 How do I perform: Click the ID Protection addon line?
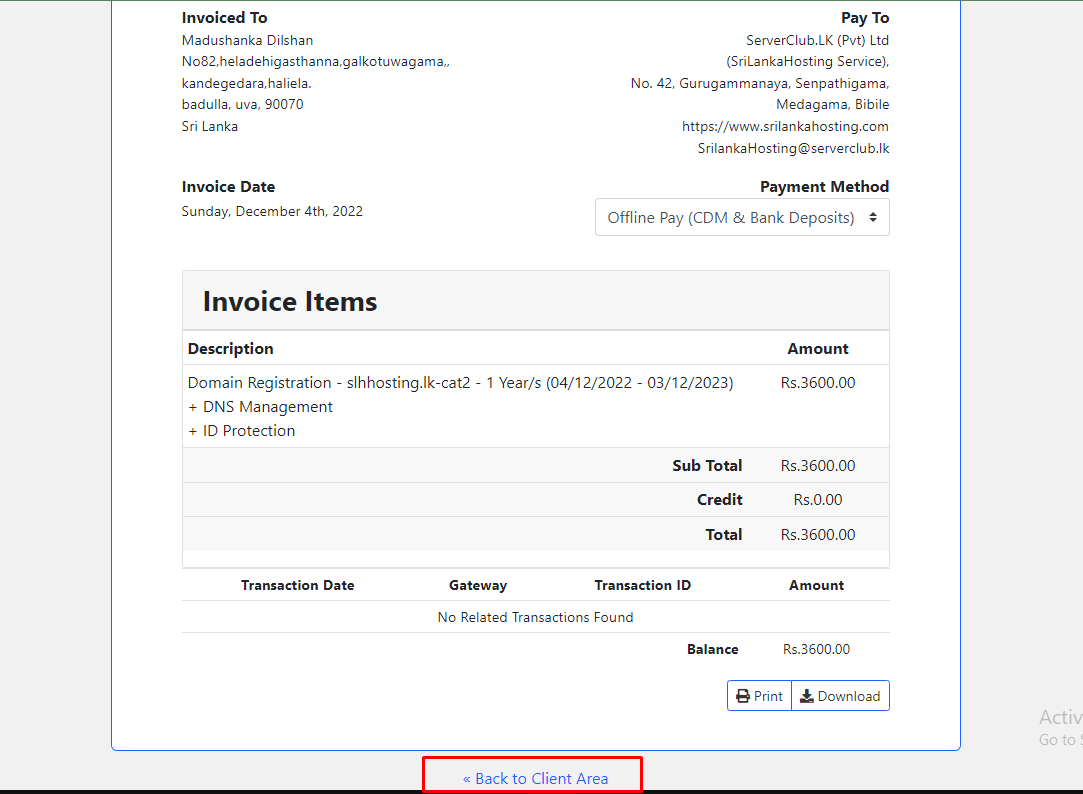[242, 431]
